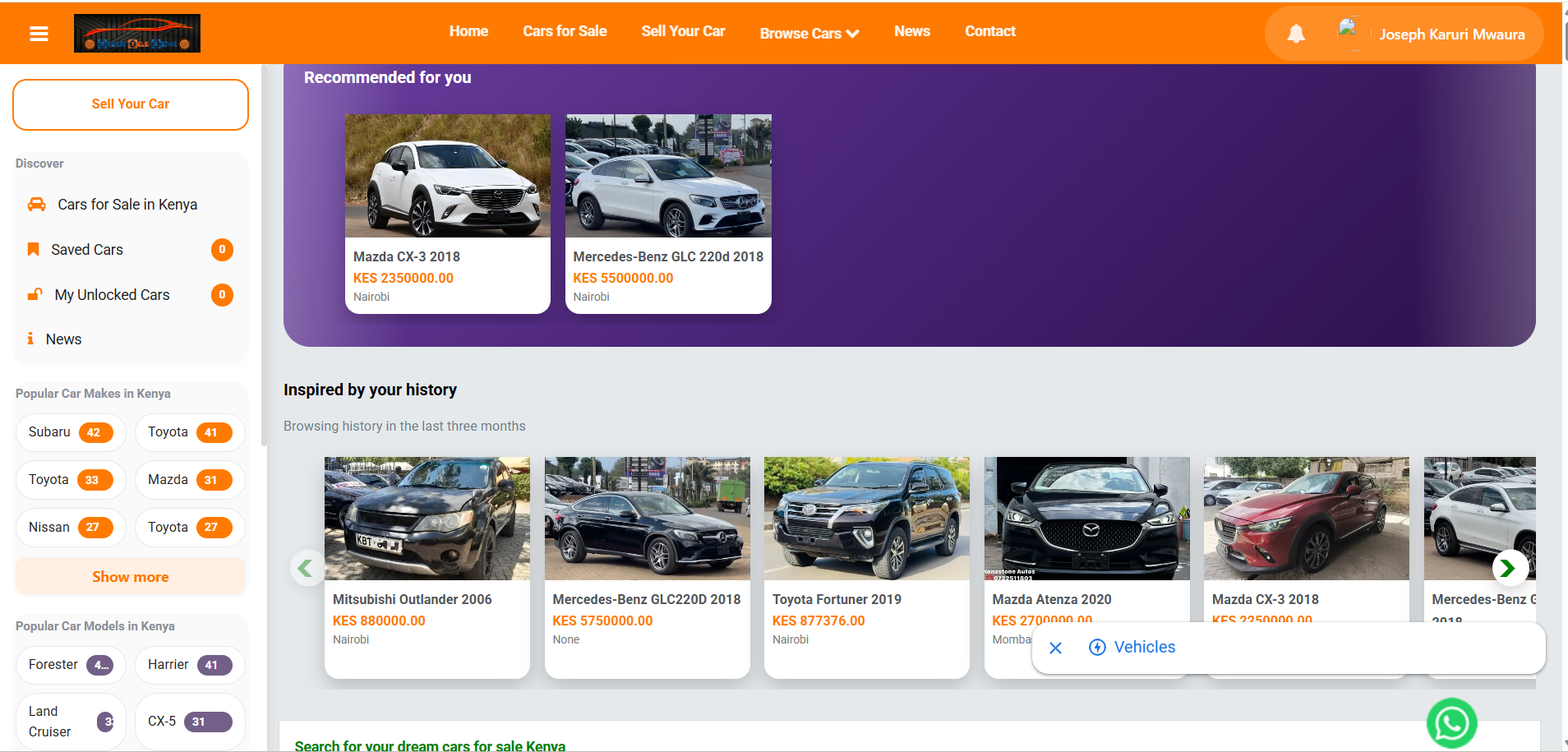Click the Mitsubishi Outlander 2006 title
1568x752 pixels.
pos(413,600)
